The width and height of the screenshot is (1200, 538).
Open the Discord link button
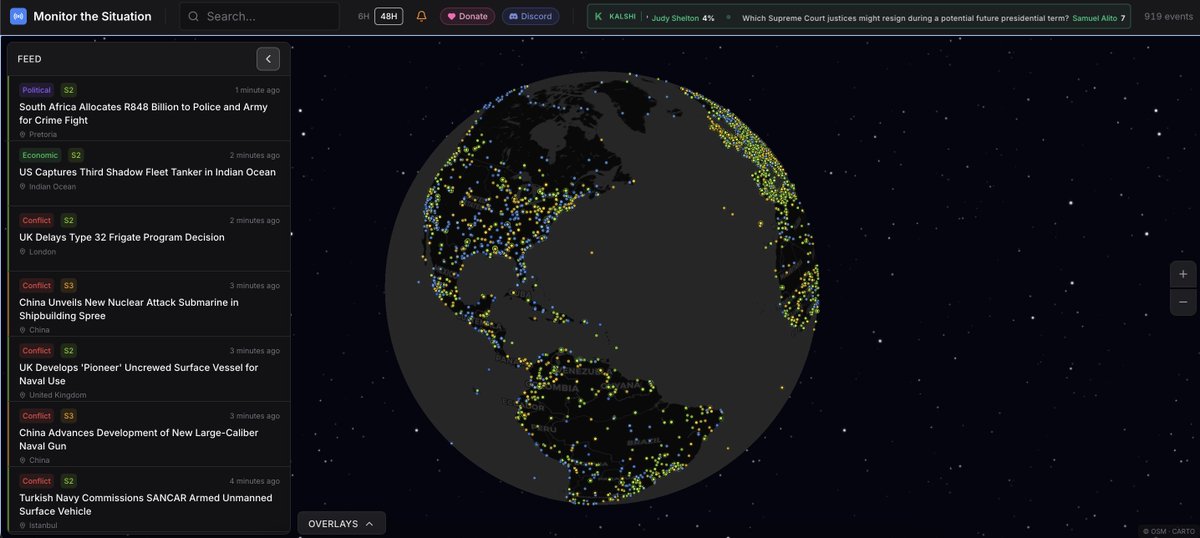(530, 17)
